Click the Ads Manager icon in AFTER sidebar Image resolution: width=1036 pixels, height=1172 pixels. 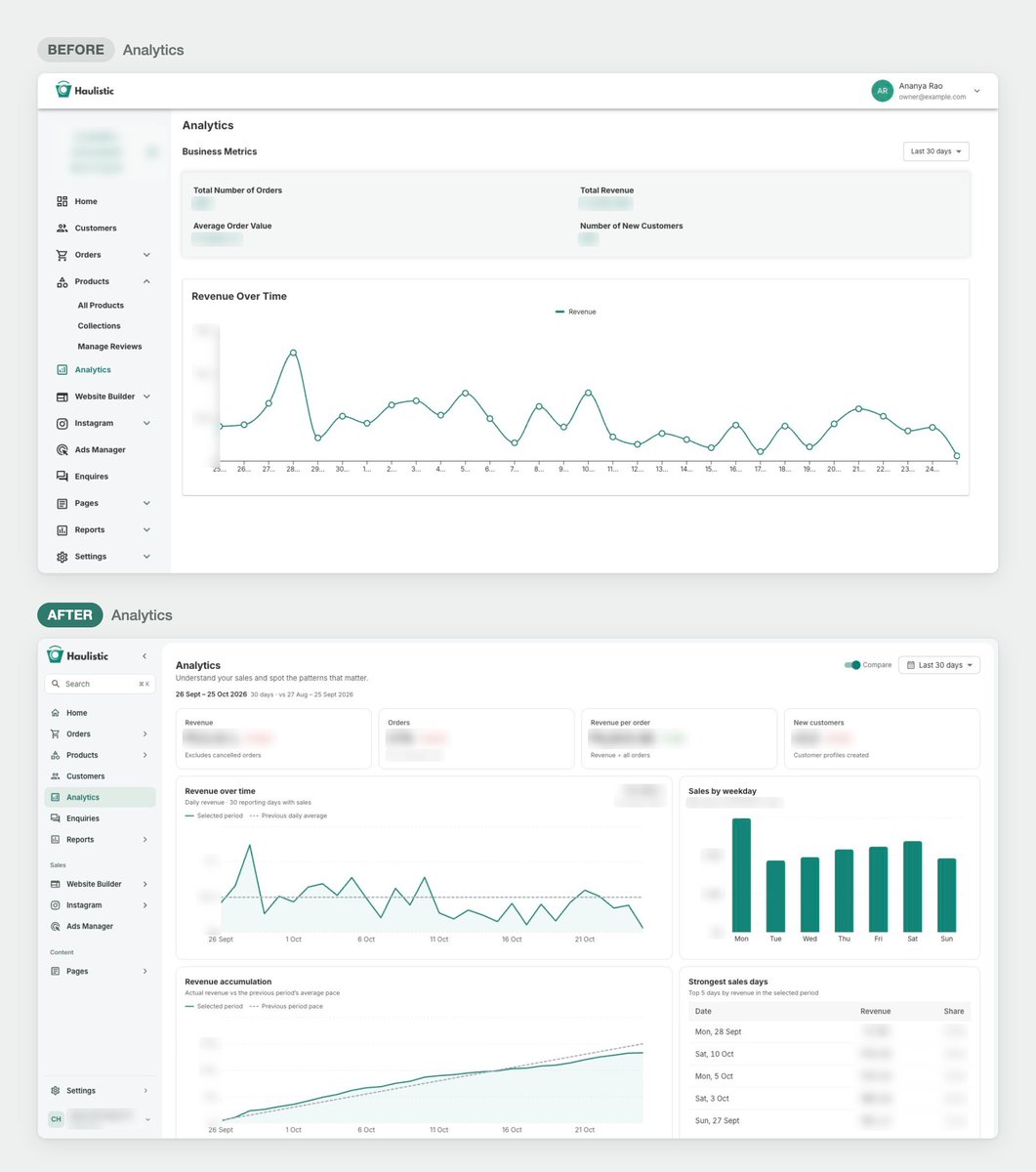[x=56, y=926]
